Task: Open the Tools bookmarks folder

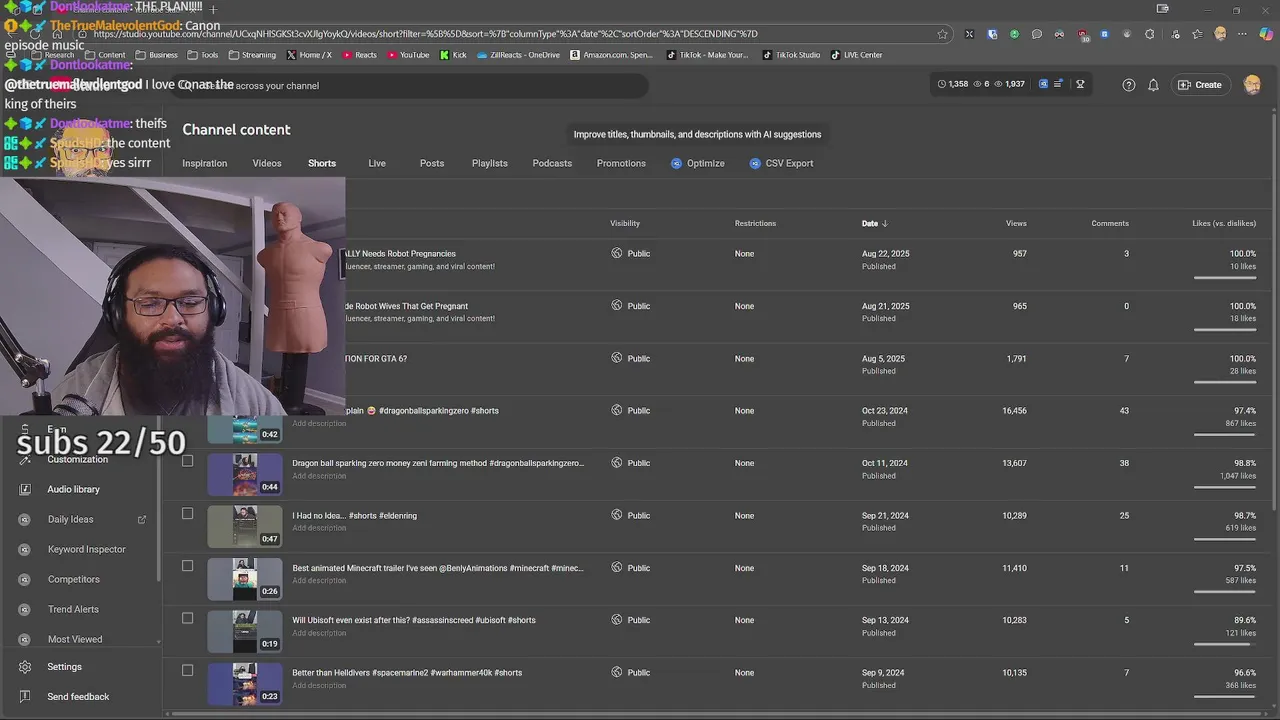Action: (x=203, y=55)
